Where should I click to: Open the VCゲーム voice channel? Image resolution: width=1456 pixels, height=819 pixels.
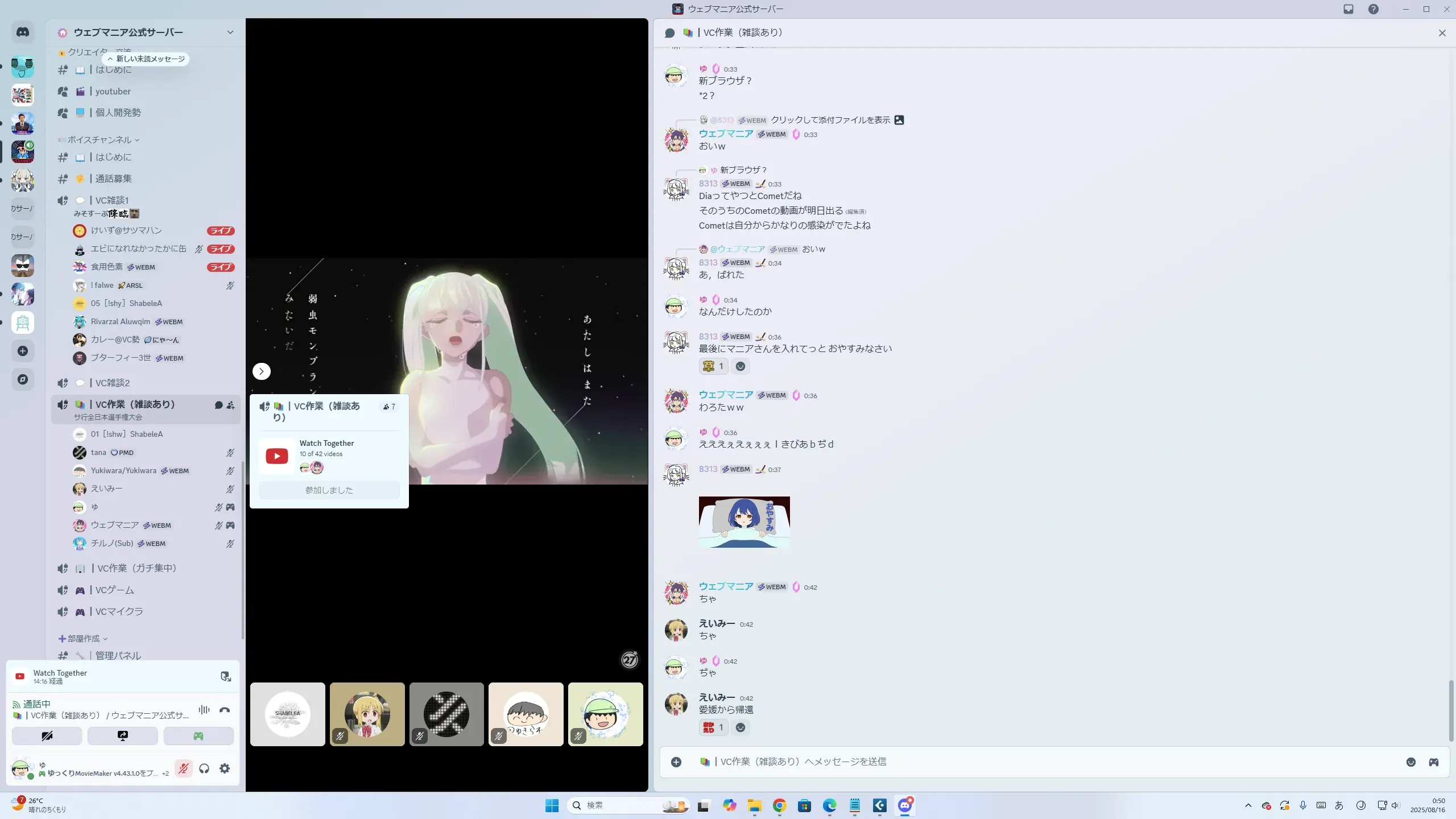tap(114, 590)
